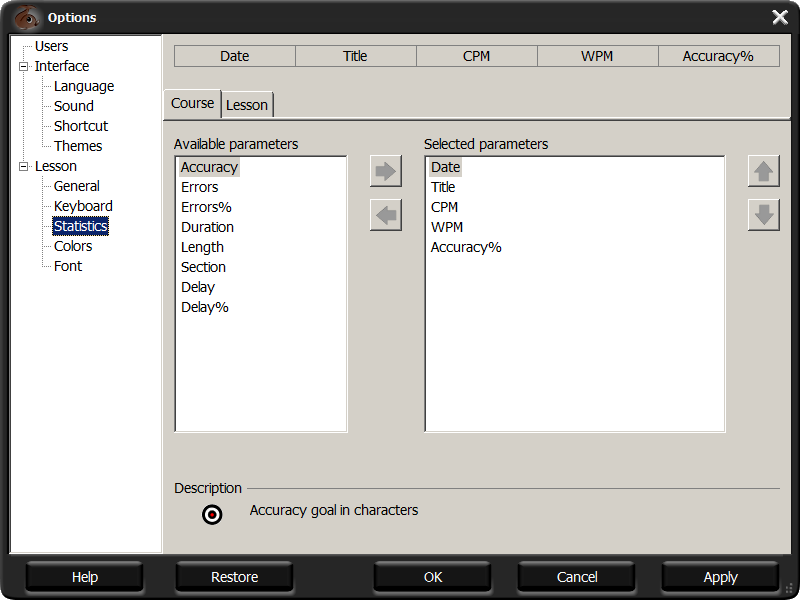Viewport: 800px width, 600px height.
Task: Select Delay% in Available parameters
Action: [x=205, y=307]
